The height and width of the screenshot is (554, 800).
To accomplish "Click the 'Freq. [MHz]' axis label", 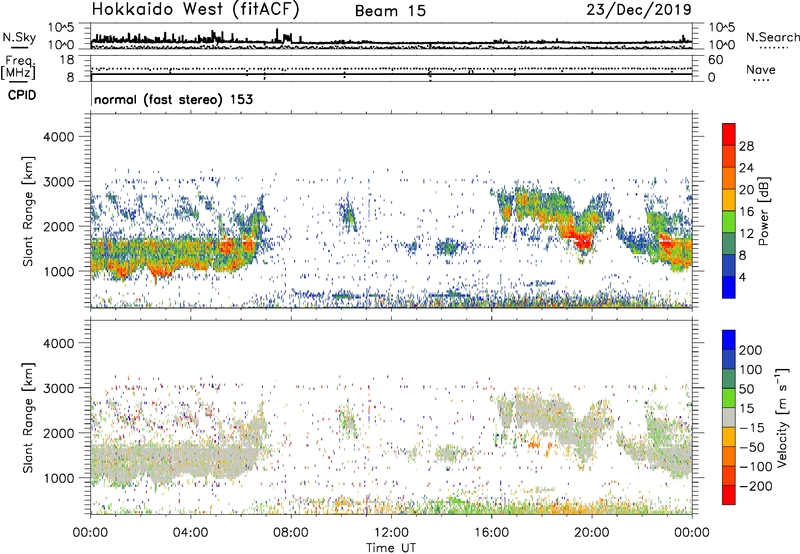I will click(x=19, y=67).
